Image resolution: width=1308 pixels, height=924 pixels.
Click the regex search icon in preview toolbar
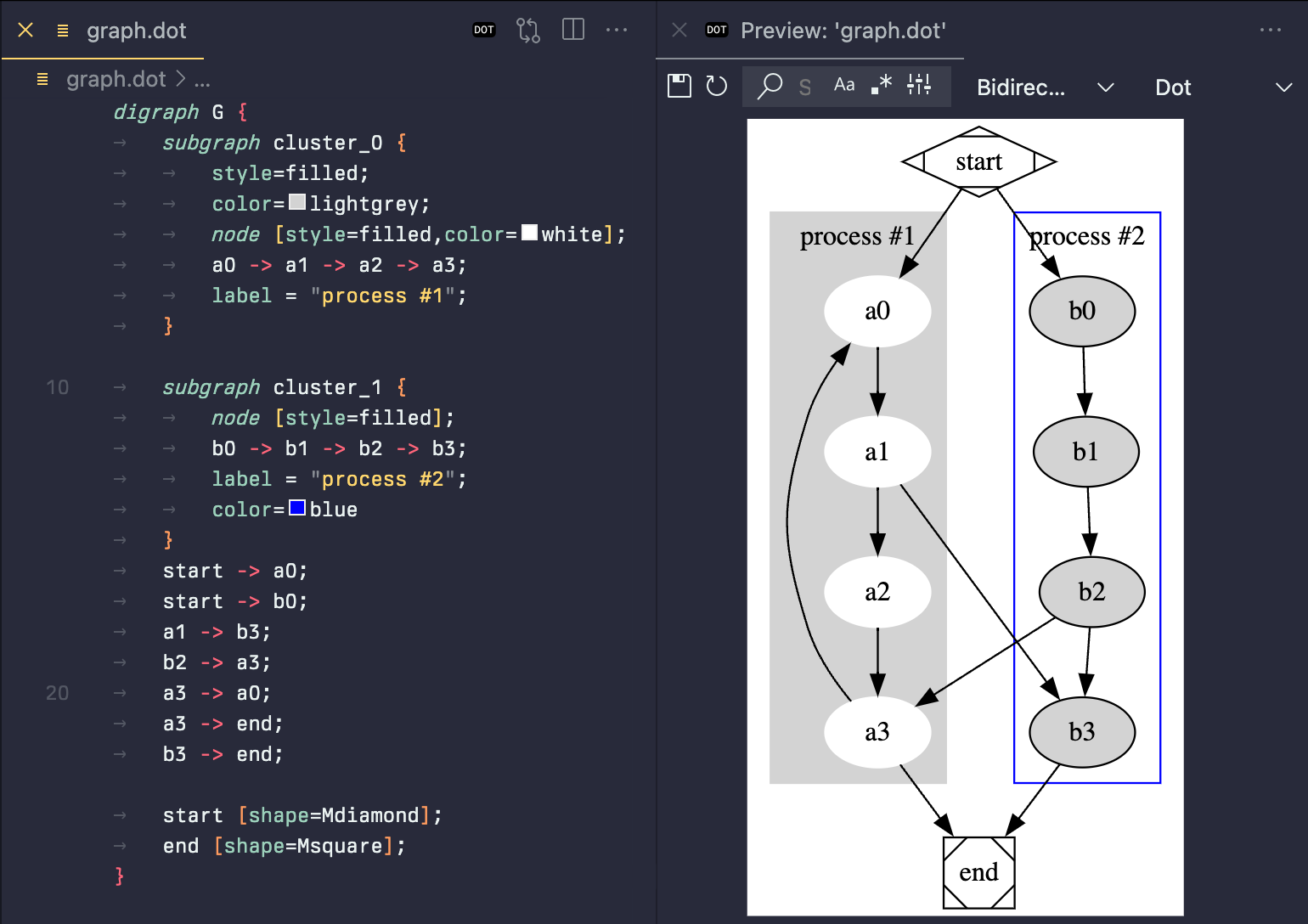point(881,84)
